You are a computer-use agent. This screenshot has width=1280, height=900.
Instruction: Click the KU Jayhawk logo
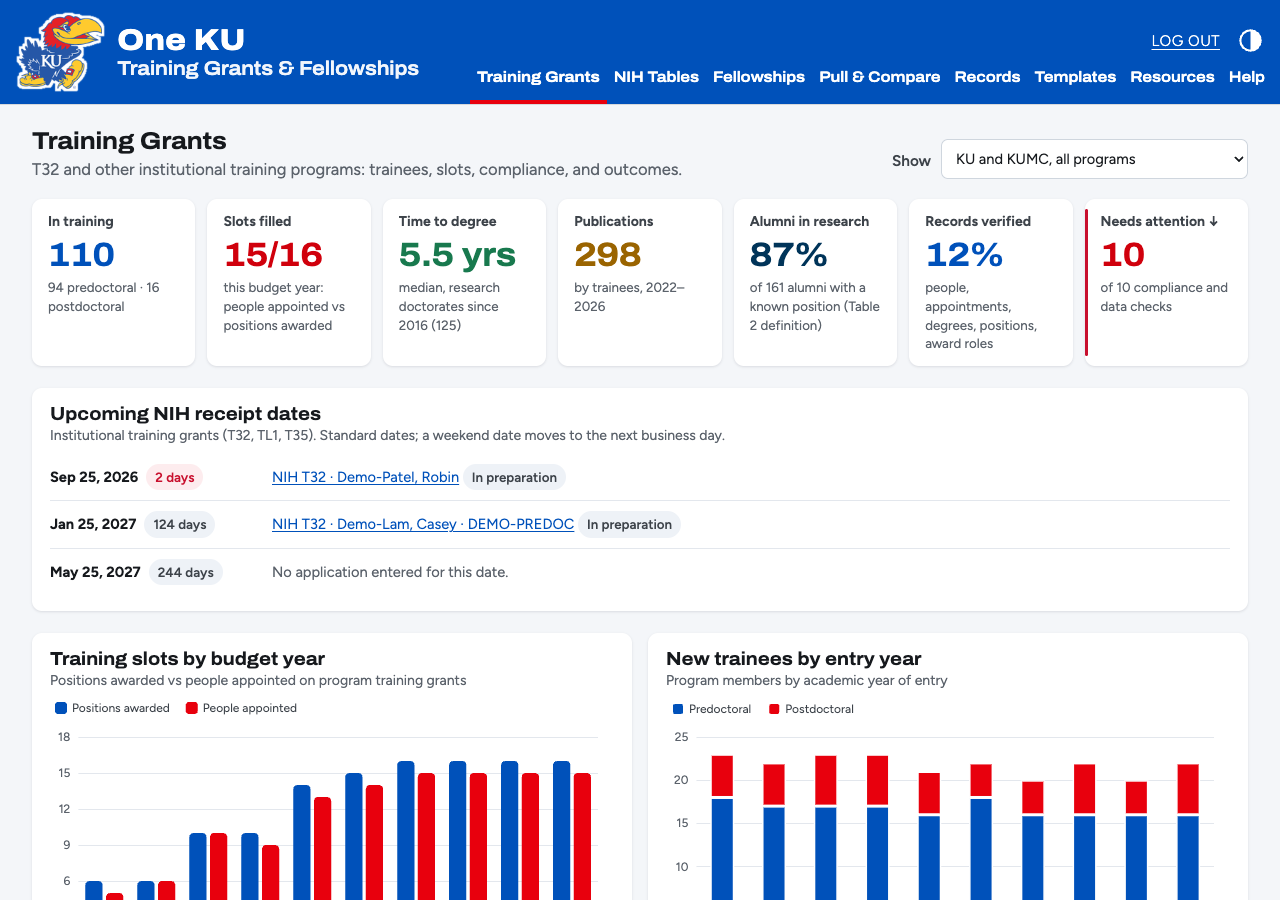(60, 52)
